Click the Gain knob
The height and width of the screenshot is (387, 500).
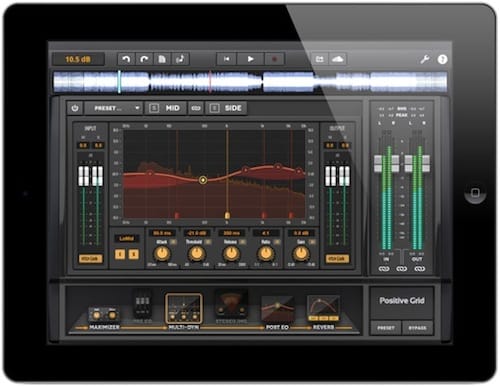click(x=301, y=254)
